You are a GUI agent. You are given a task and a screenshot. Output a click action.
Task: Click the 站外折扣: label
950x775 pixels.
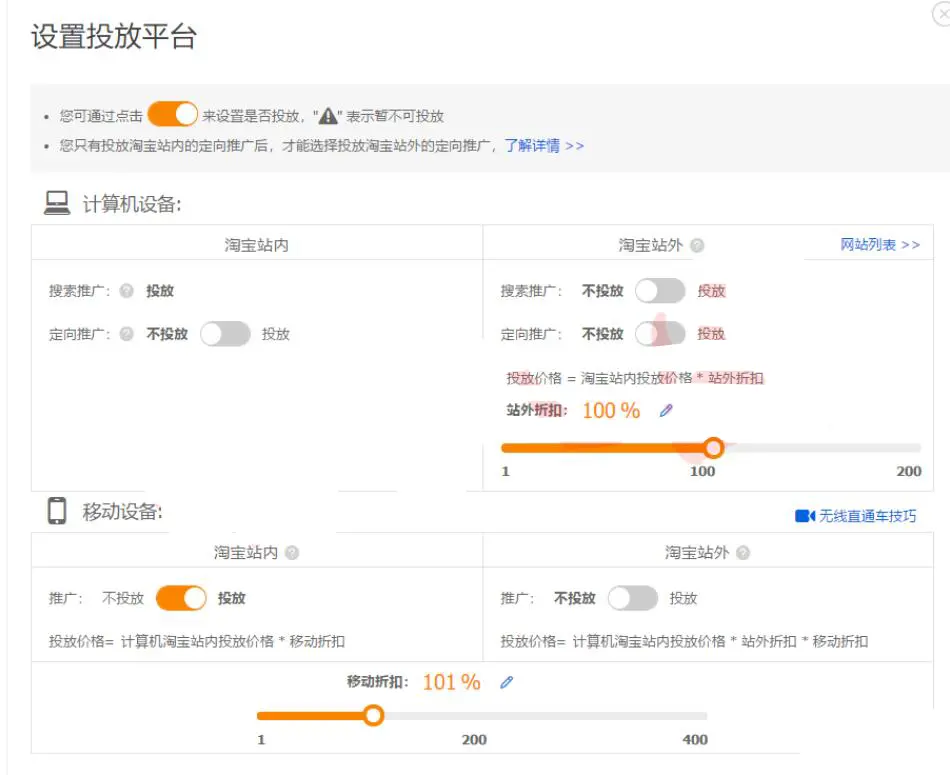pos(537,410)
